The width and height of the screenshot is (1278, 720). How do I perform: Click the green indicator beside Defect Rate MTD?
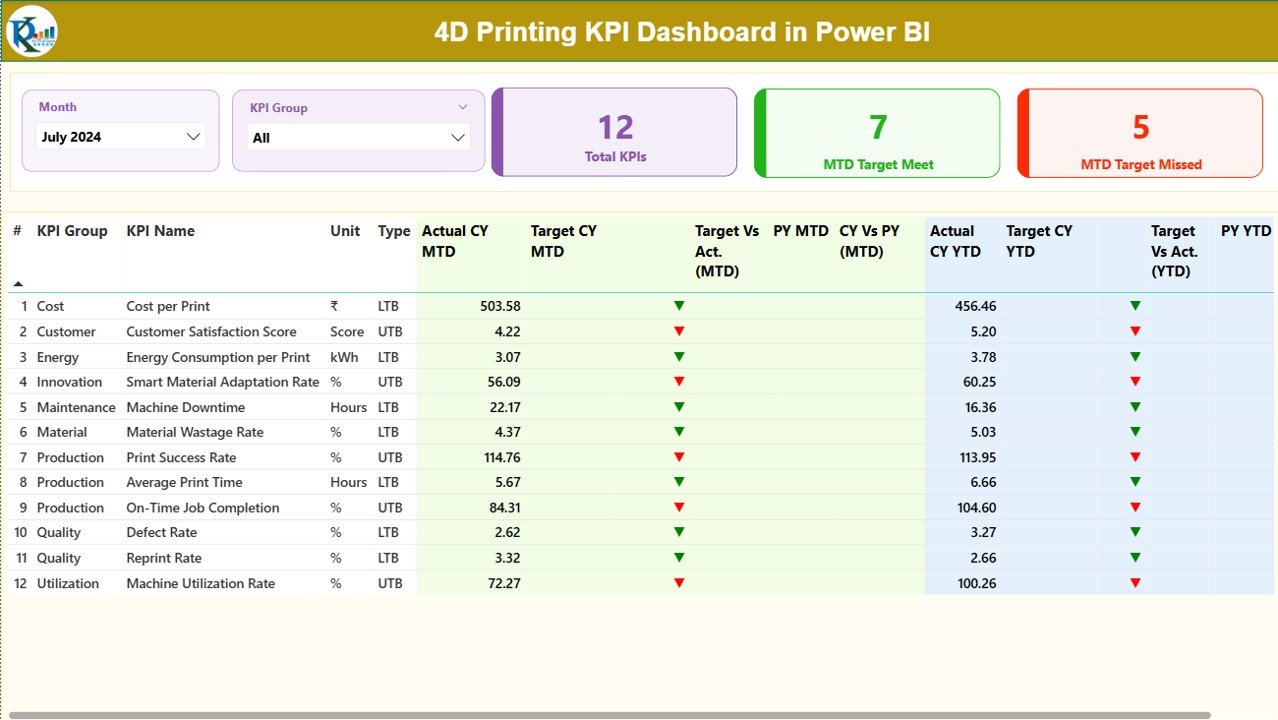[679, 532]
